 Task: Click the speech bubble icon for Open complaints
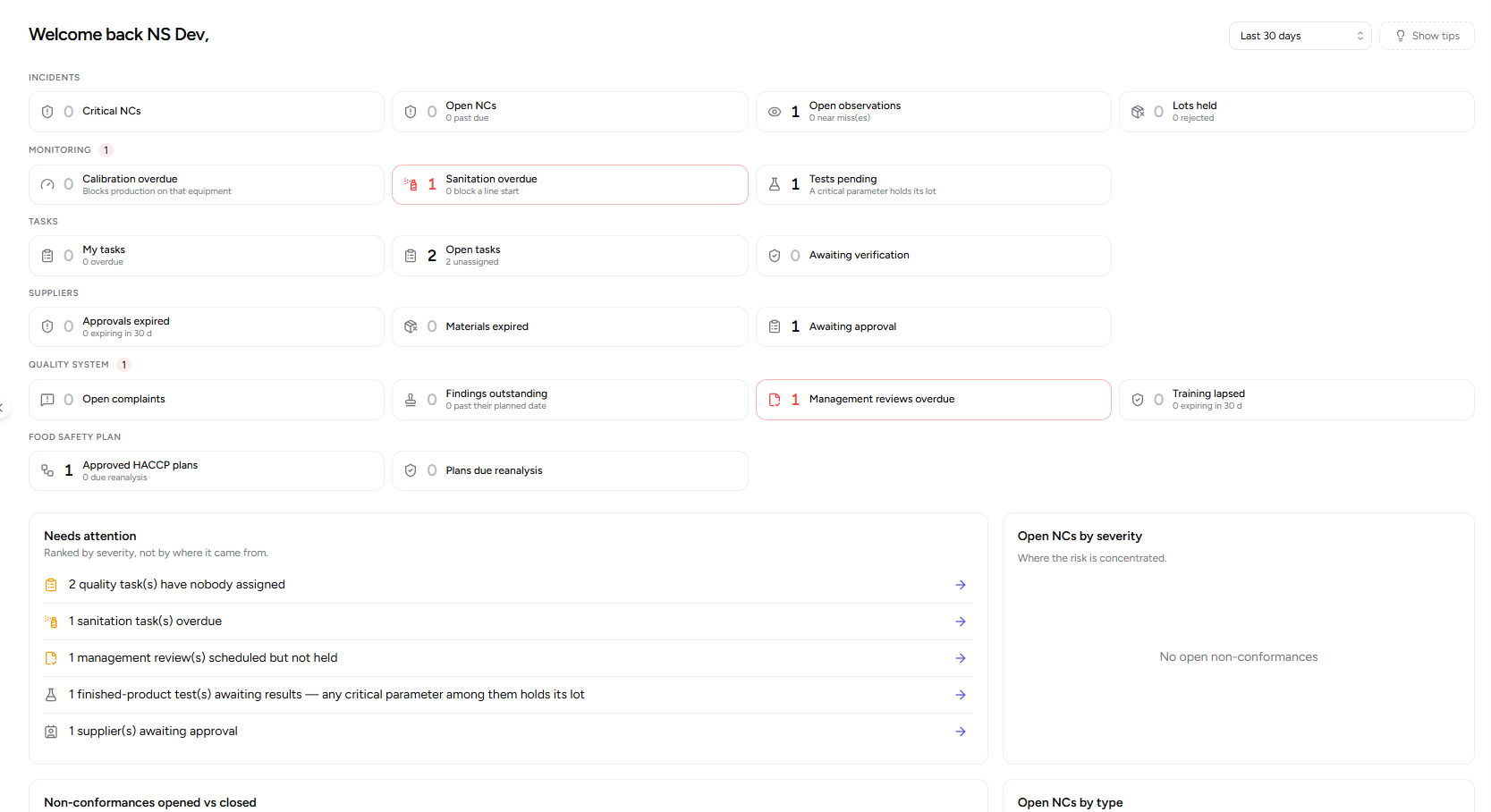click(47, 400)
